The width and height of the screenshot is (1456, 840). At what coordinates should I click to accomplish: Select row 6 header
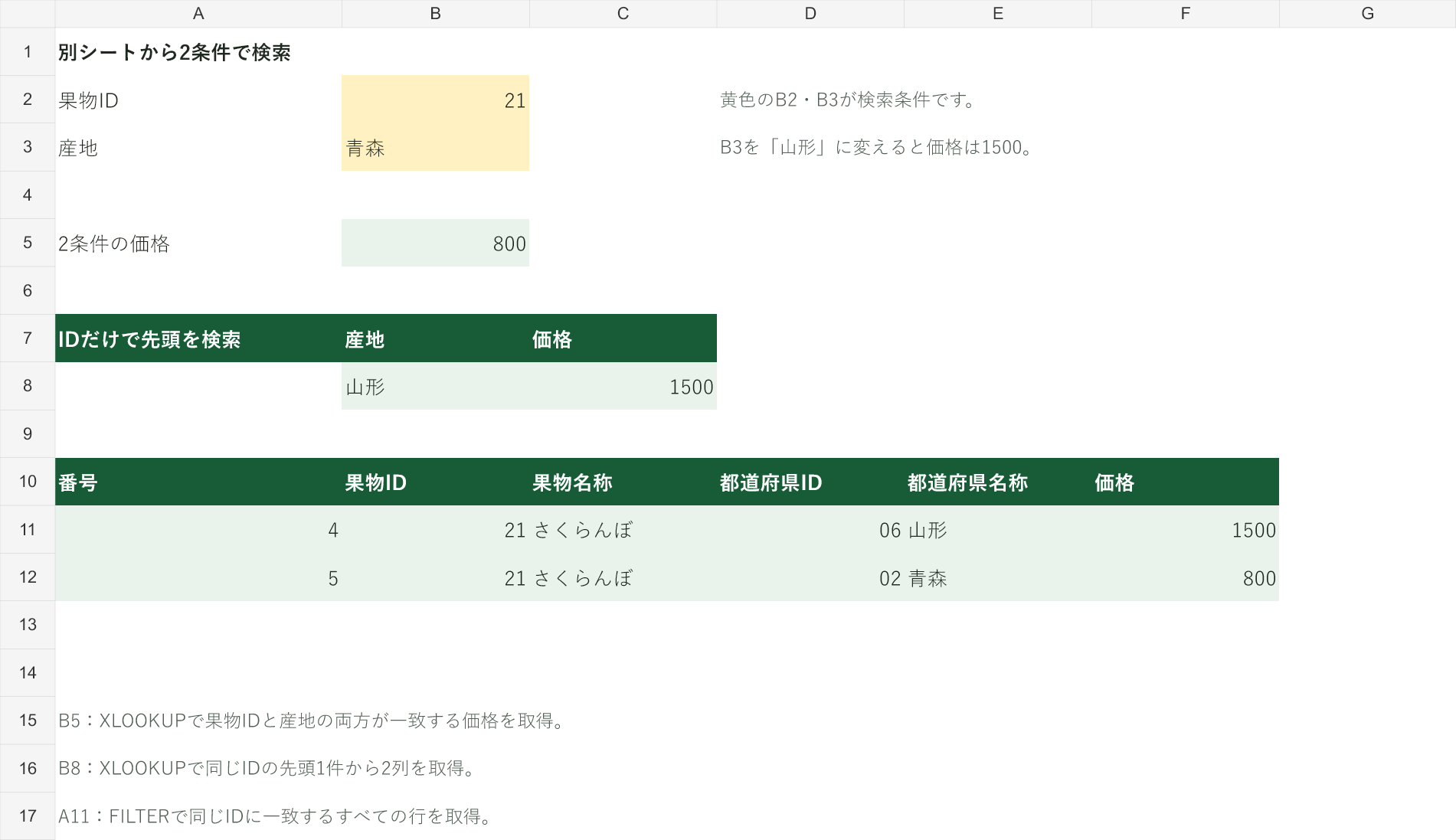coord(28,291)
